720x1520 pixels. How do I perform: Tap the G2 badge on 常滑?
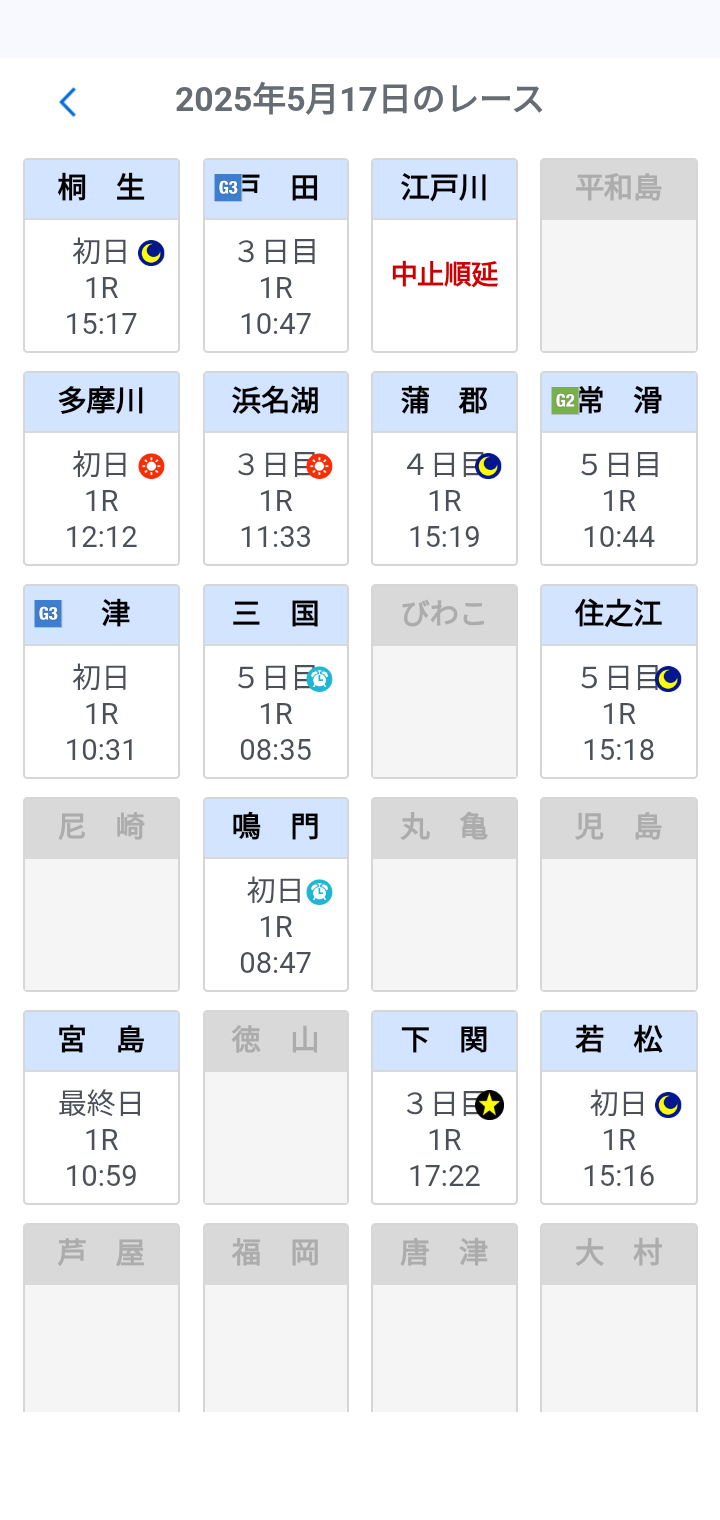point(565,401)
